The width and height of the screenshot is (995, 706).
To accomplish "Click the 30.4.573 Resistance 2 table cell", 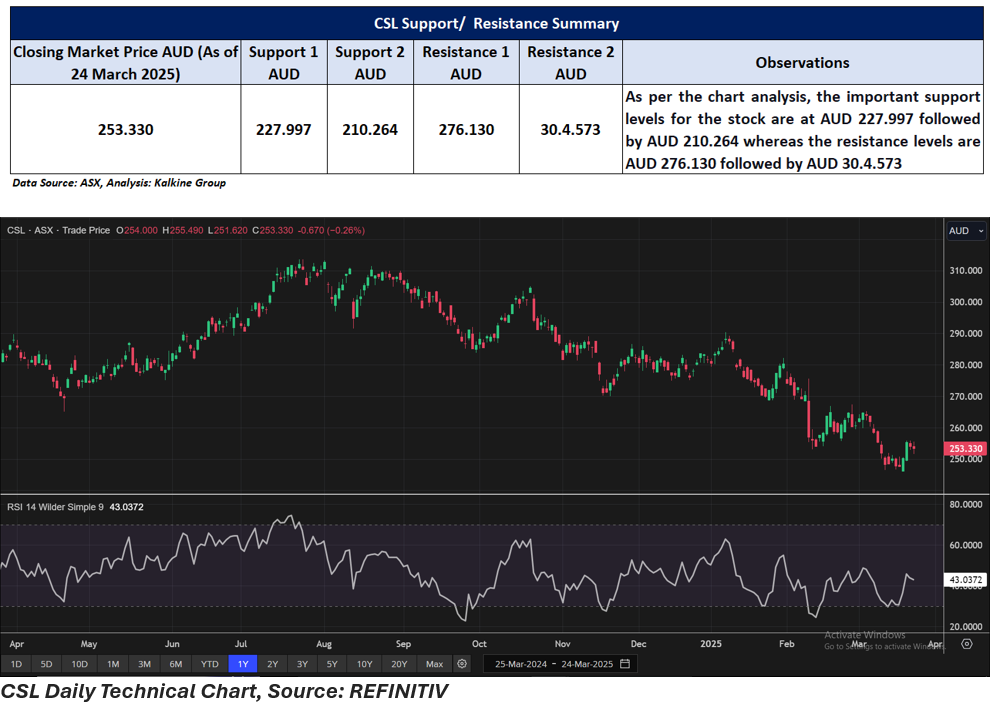I will [x=570, y=129].
